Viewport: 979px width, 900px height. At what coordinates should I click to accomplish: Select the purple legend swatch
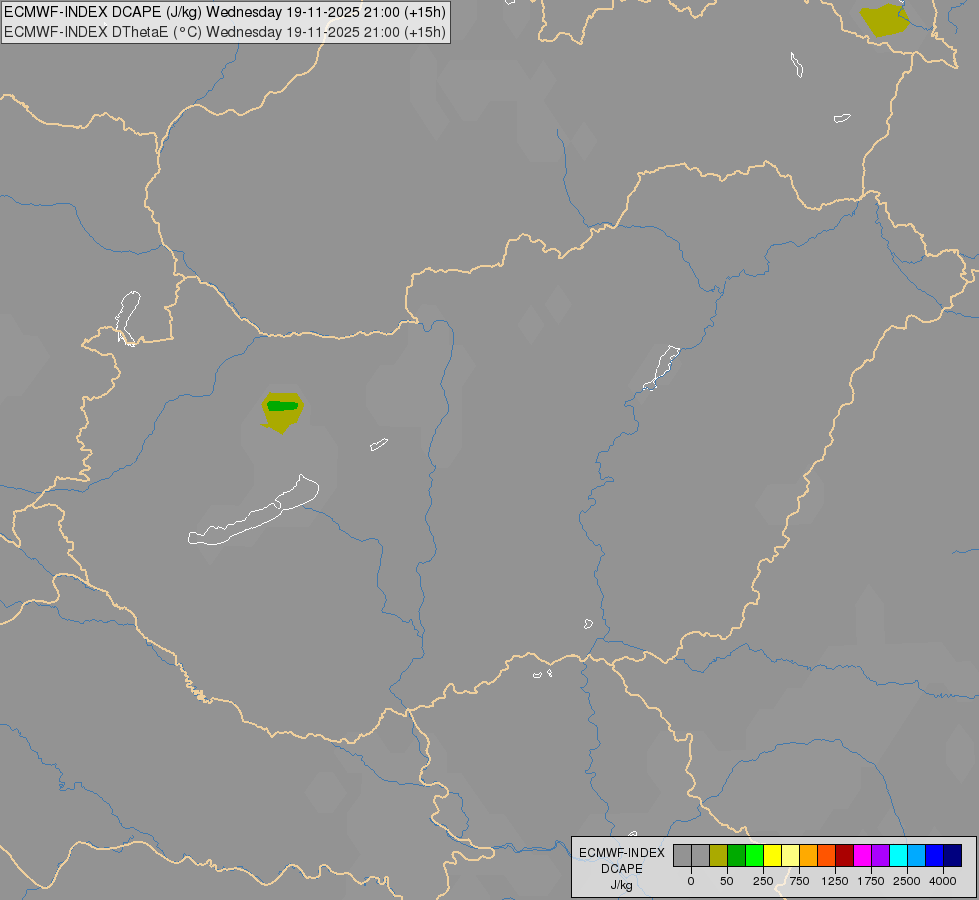point(881,856)
